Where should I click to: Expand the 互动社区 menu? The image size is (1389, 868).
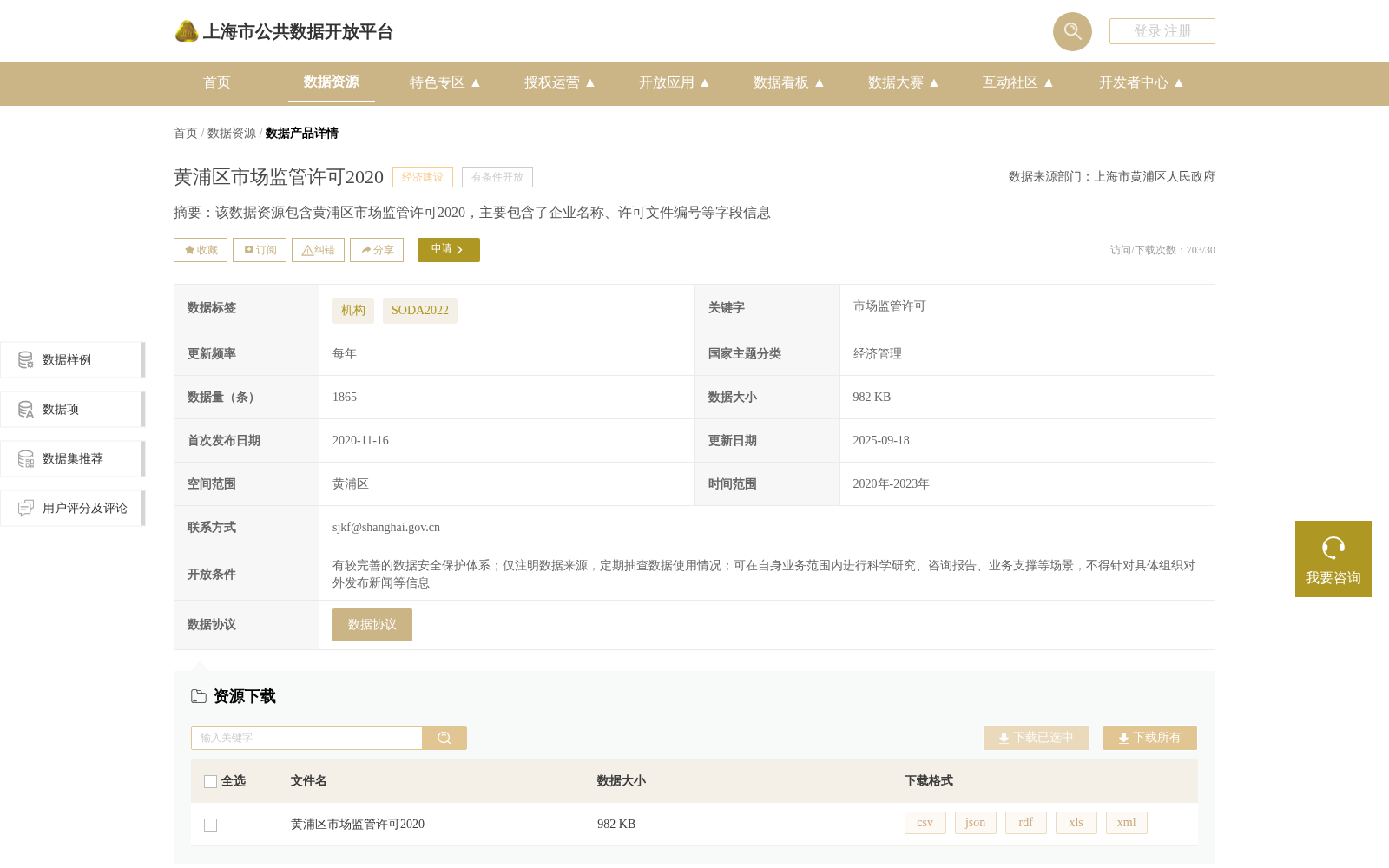click(1018, 82)
